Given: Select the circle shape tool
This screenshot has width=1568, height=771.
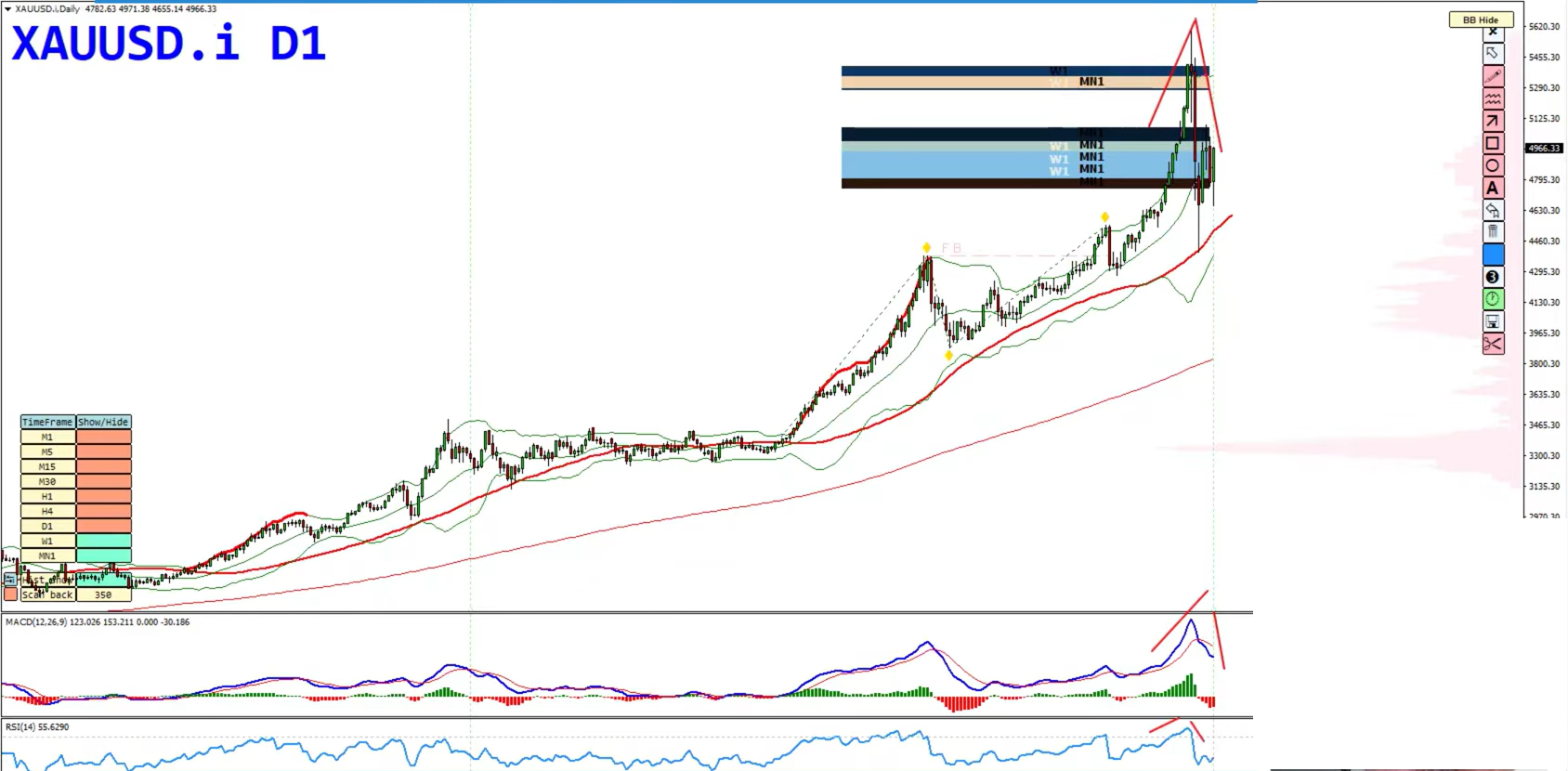Looking at the screenshot, I should pyautogui.click(x=1493, y=165).
